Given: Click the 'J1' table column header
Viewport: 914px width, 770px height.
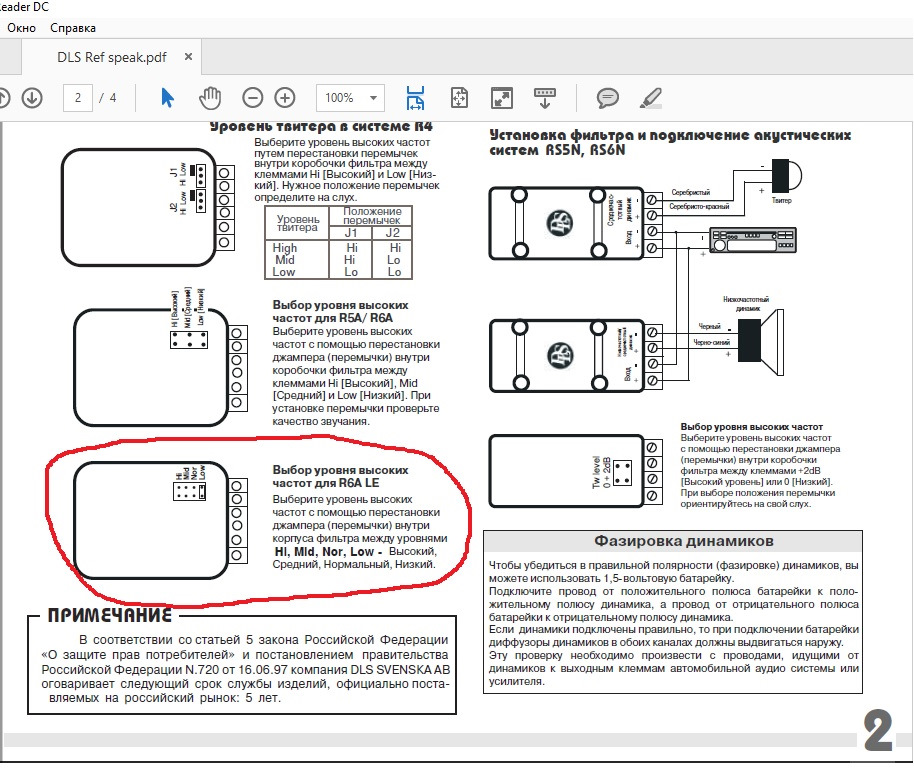Looking at the screenshot, I should tap(351, 233).
